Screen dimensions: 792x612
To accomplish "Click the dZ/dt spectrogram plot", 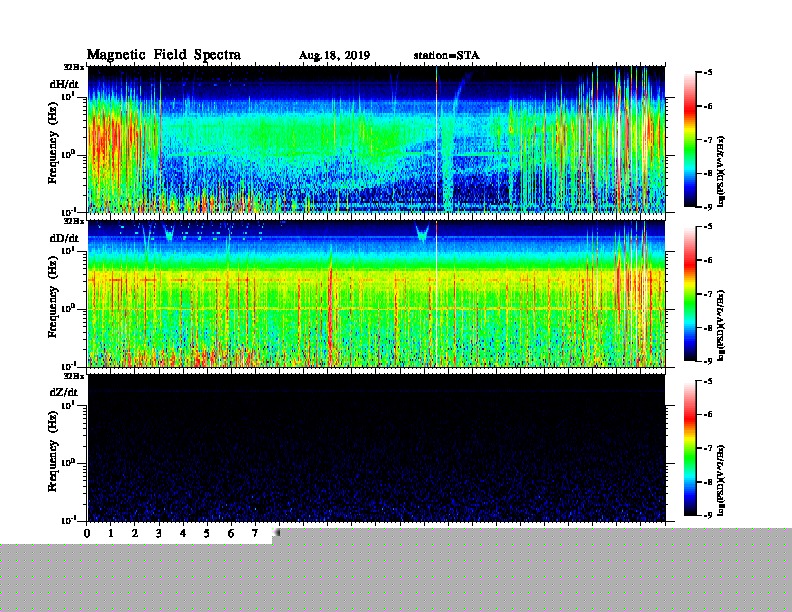I will coord(376,447).
